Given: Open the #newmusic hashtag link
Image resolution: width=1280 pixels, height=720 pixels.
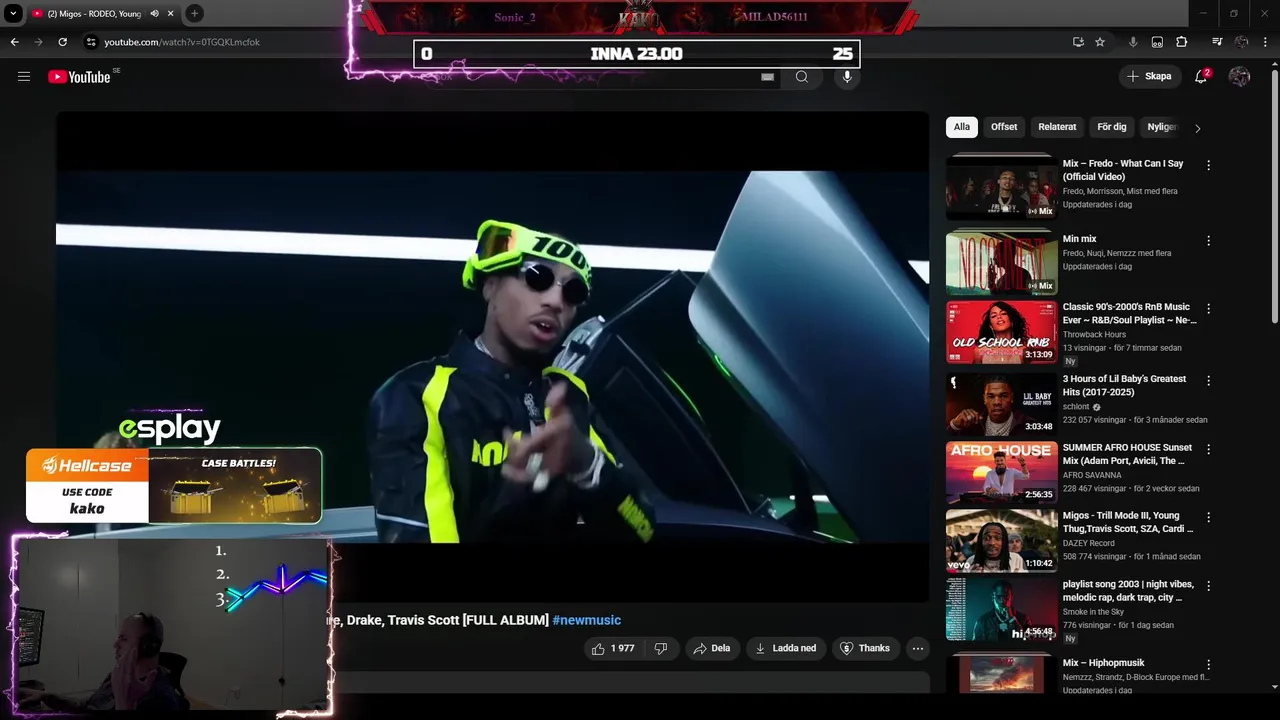Looking at the screenshot, I should 586,620.
